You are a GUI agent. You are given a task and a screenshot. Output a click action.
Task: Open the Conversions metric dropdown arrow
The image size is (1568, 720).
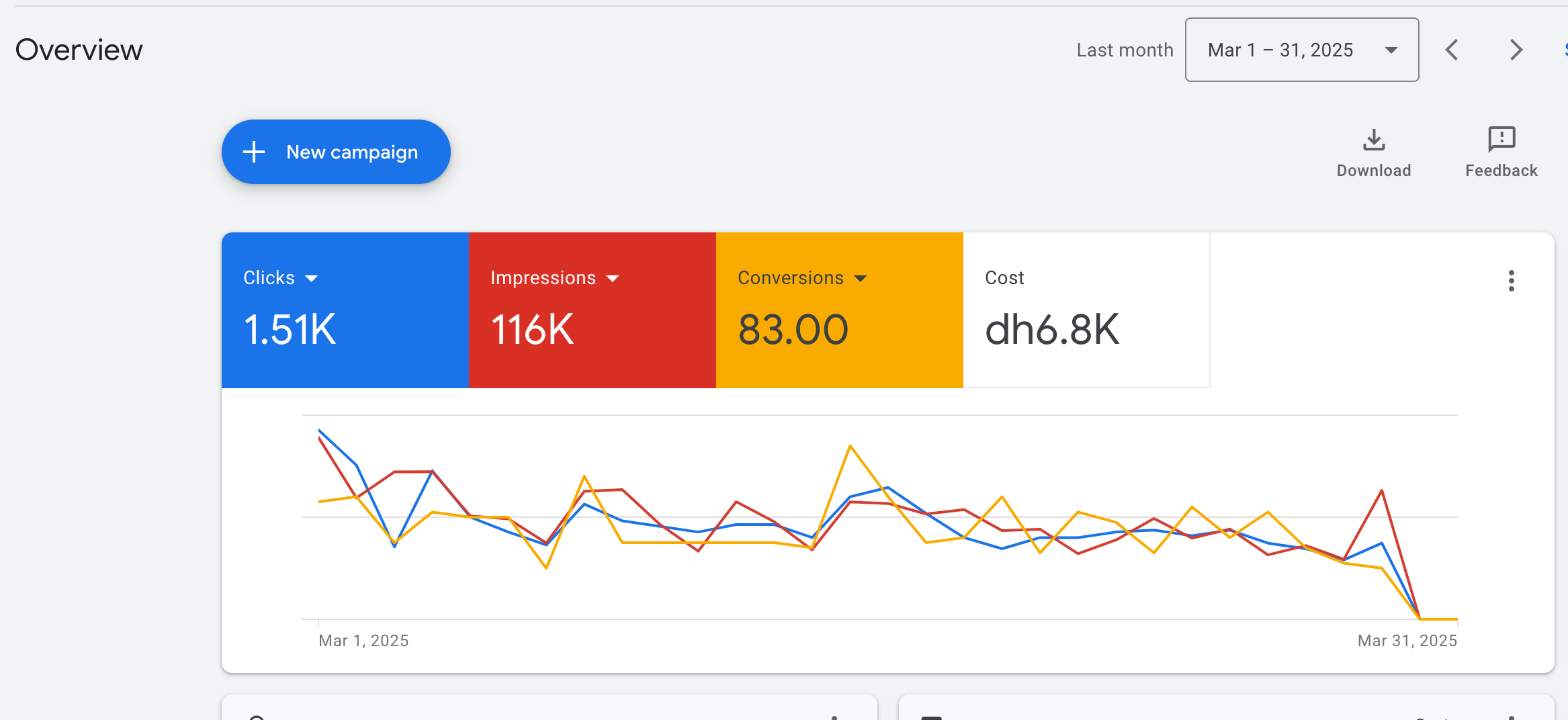860,279
